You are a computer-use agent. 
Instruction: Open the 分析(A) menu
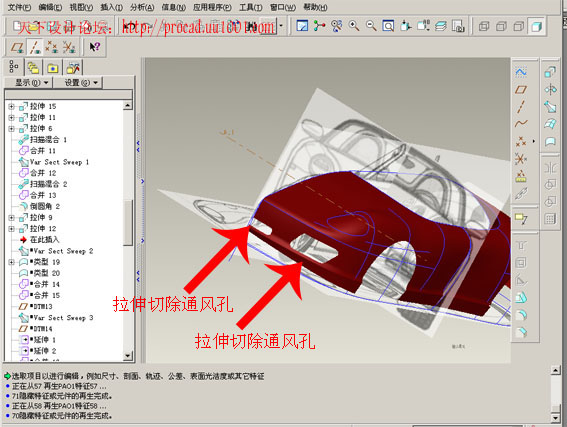pos(142,7)
